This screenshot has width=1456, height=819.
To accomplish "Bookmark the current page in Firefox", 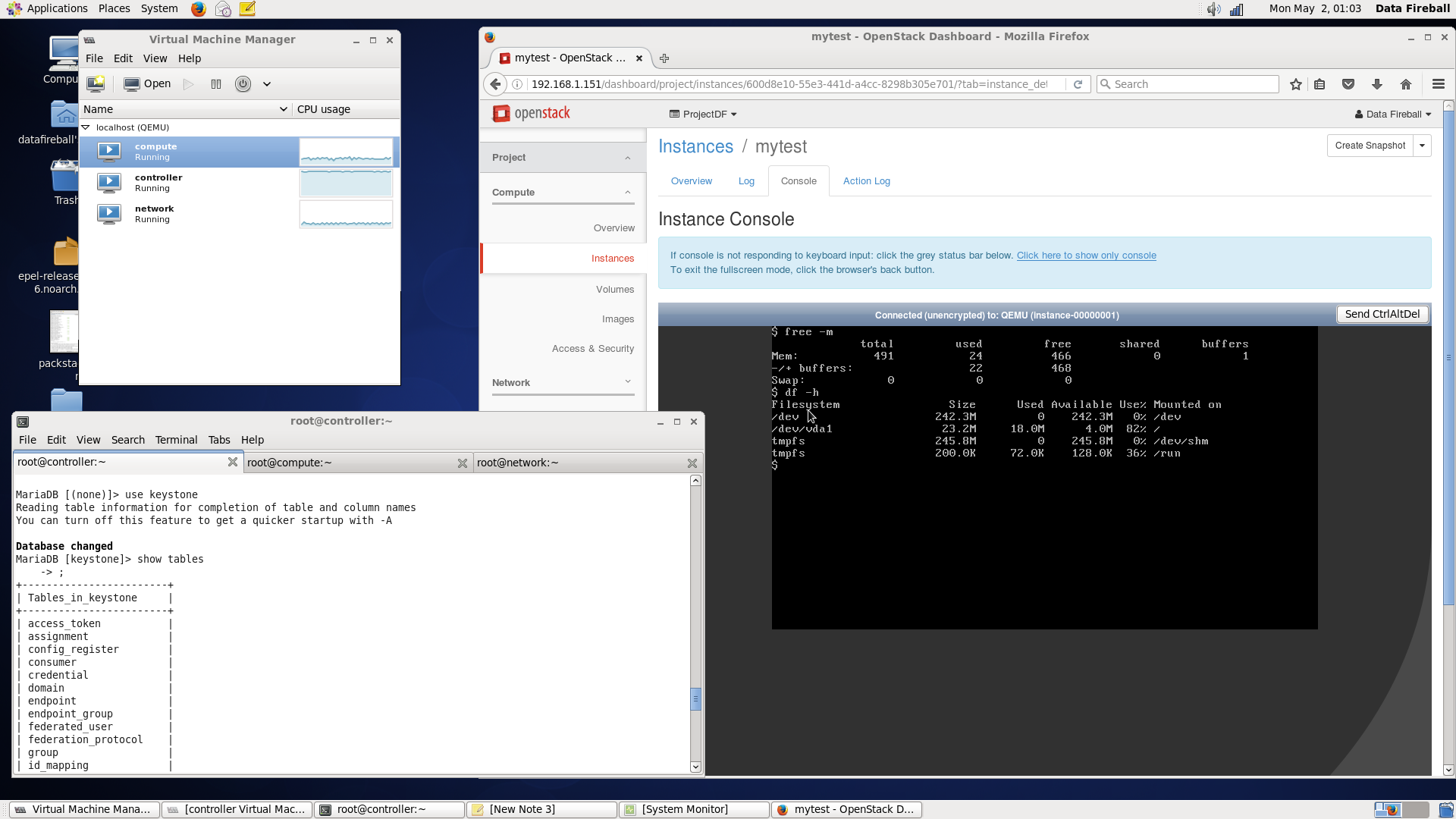I will coord(1295,84).
